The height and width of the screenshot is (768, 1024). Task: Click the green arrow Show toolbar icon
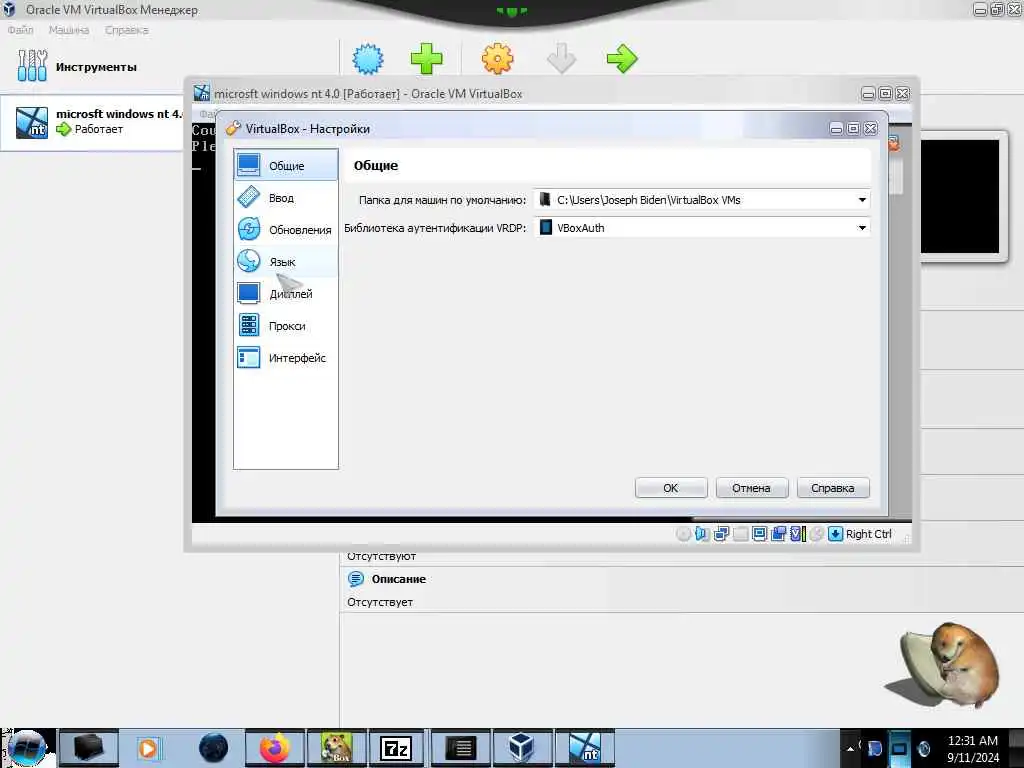click(x=622, y=59)
